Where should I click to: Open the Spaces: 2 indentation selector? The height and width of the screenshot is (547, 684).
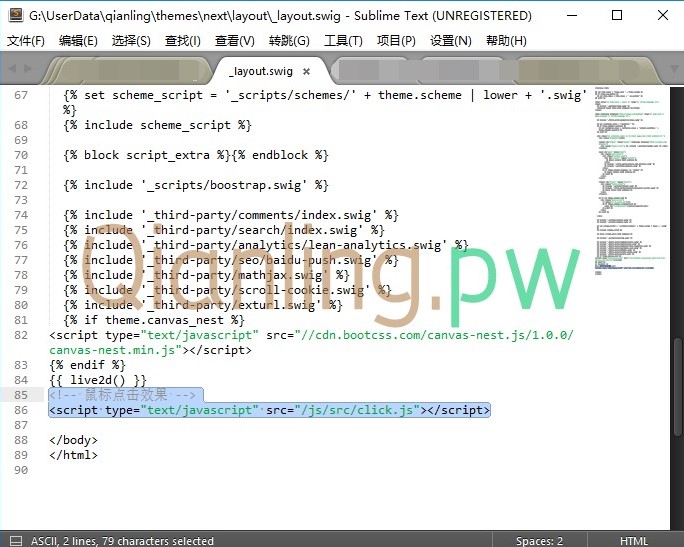click(539, 541)
